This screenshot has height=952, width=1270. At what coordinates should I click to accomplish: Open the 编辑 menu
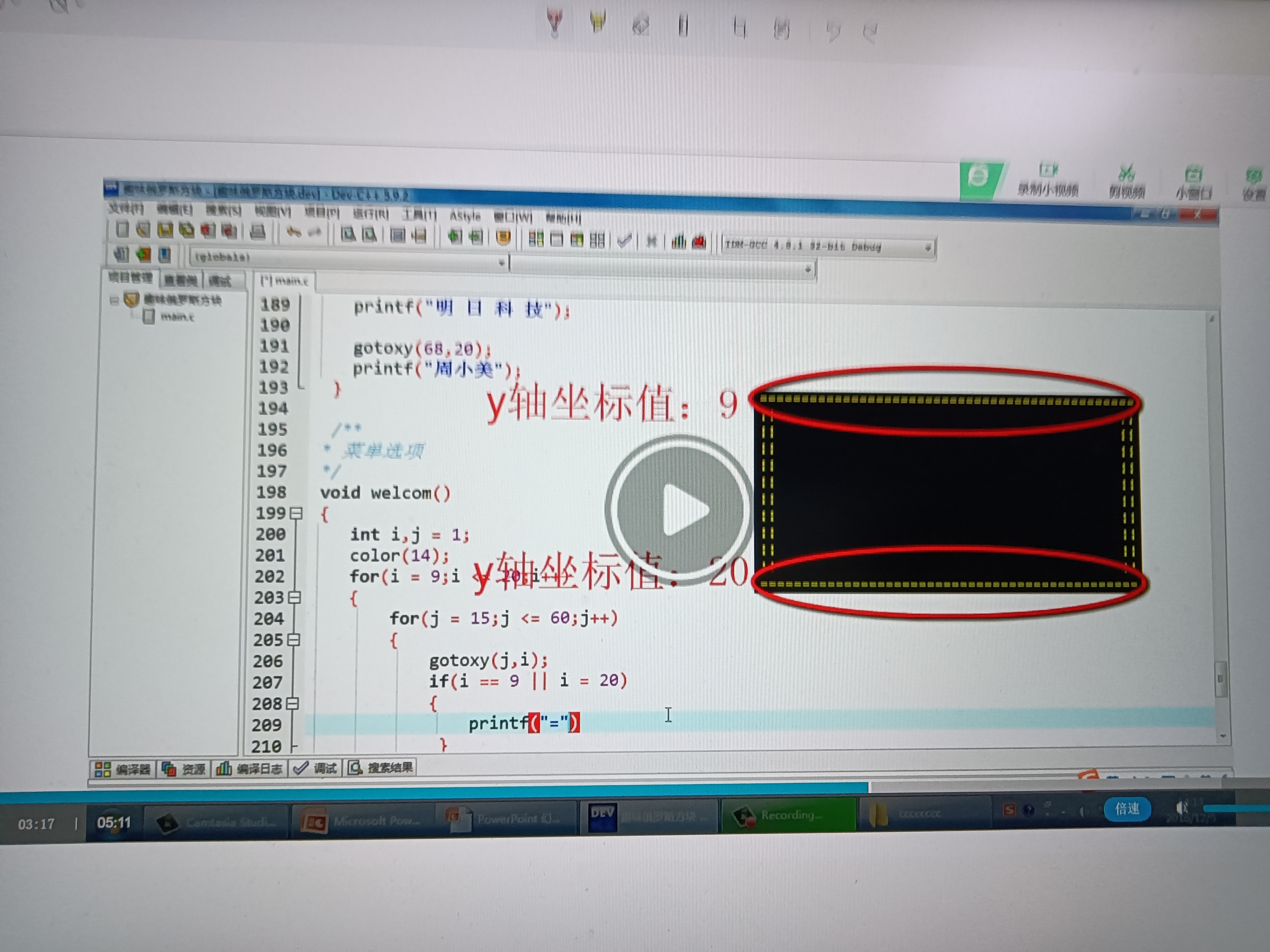pos(175,209)
